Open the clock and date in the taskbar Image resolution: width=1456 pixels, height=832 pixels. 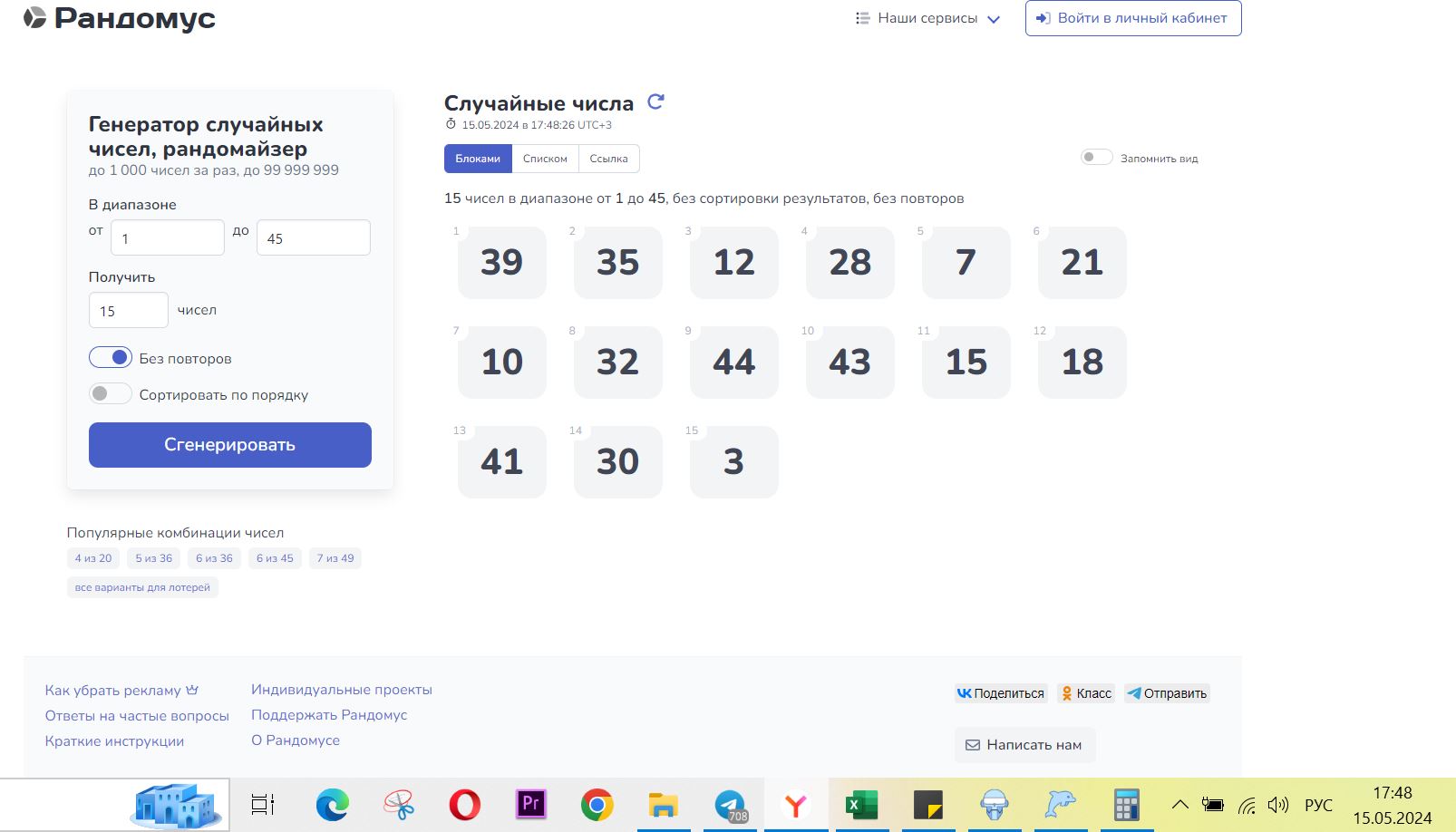click(1393, 805)
